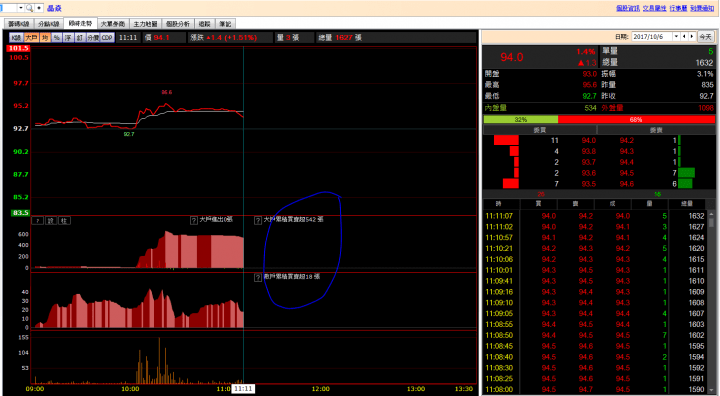Click the 總量 column header in tick table

[686, 204]
